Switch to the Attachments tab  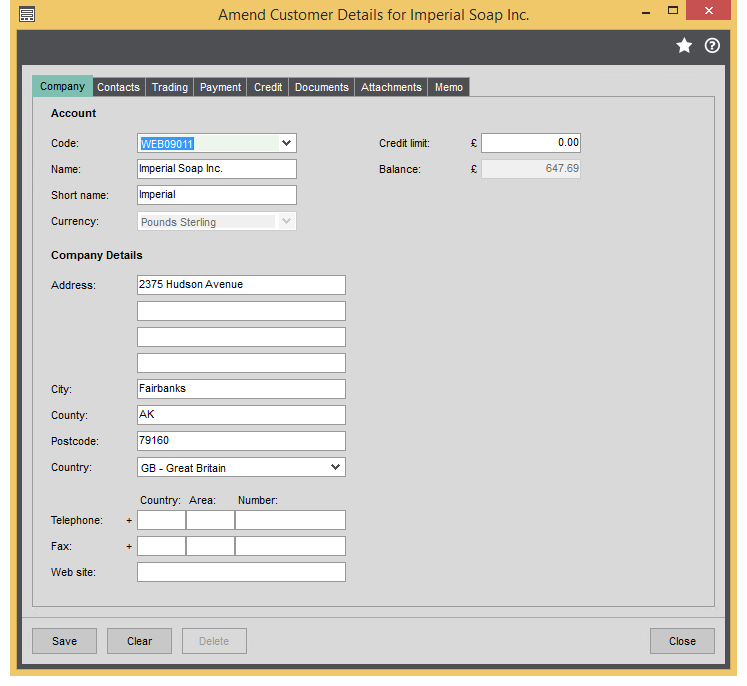391,87
